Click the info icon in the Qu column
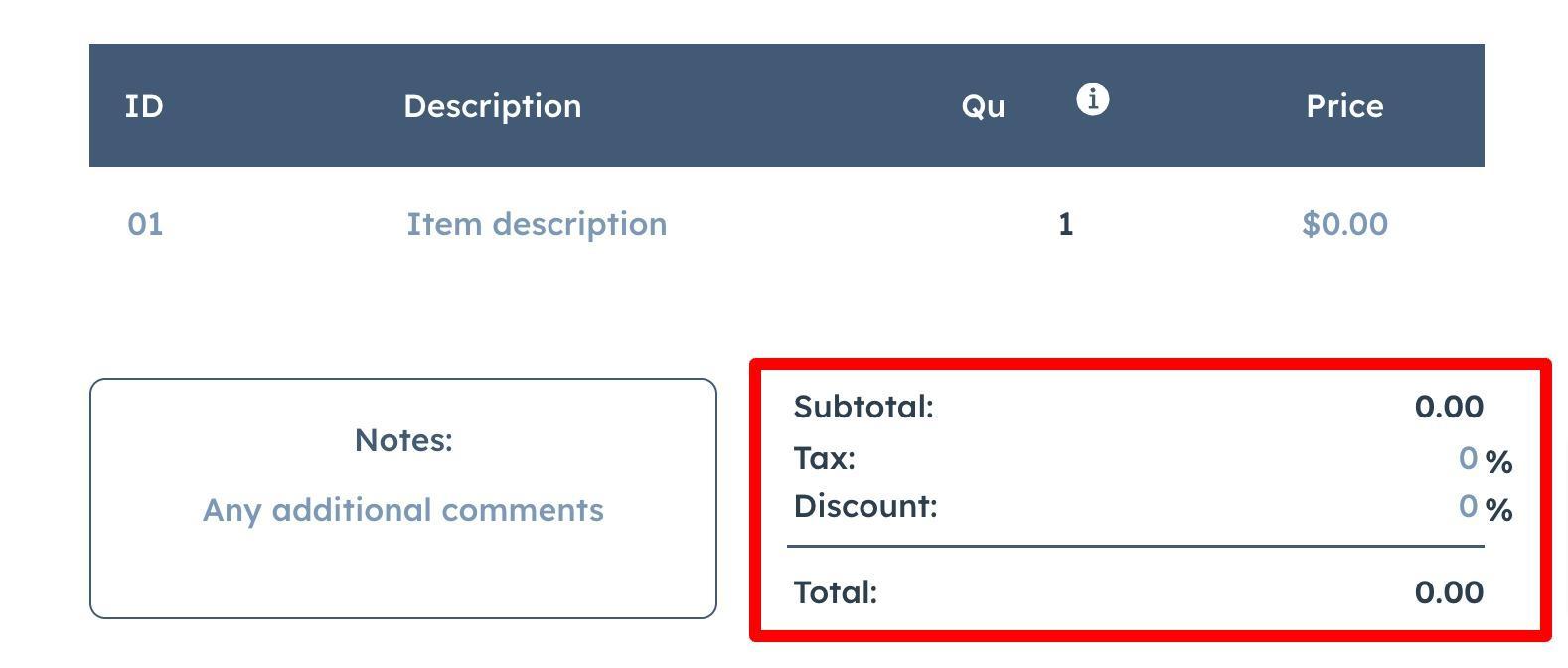Screen dimensions: 1568x668 pos(1093,99)
